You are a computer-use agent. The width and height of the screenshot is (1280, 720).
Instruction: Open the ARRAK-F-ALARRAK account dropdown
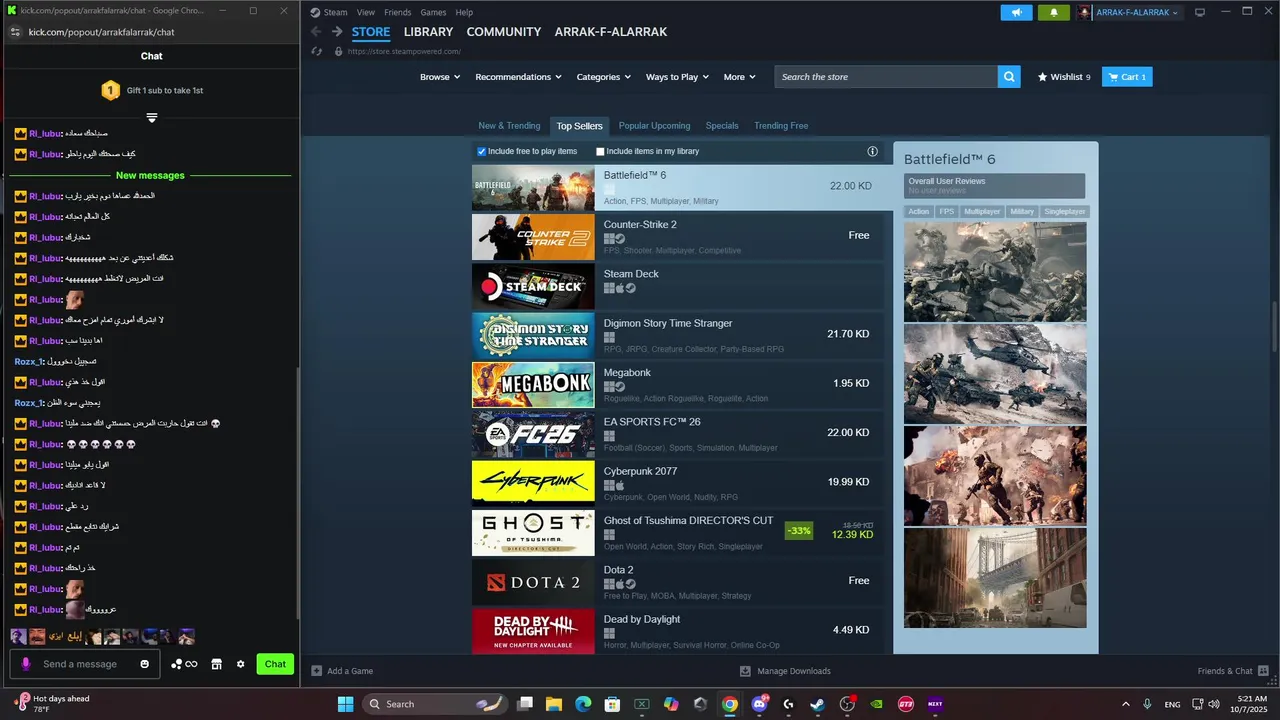click(1136, 13)
